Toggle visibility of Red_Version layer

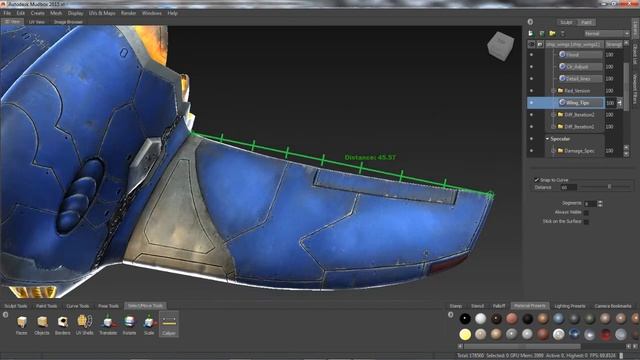[x=531, y=91]
